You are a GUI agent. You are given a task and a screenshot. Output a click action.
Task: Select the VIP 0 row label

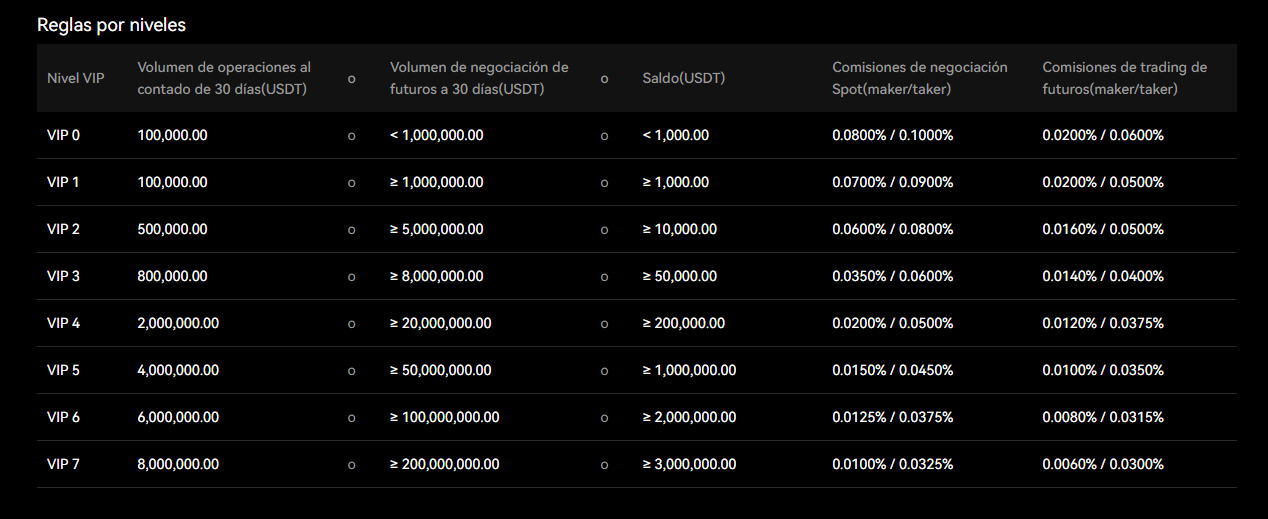click(x=63, y=135)
